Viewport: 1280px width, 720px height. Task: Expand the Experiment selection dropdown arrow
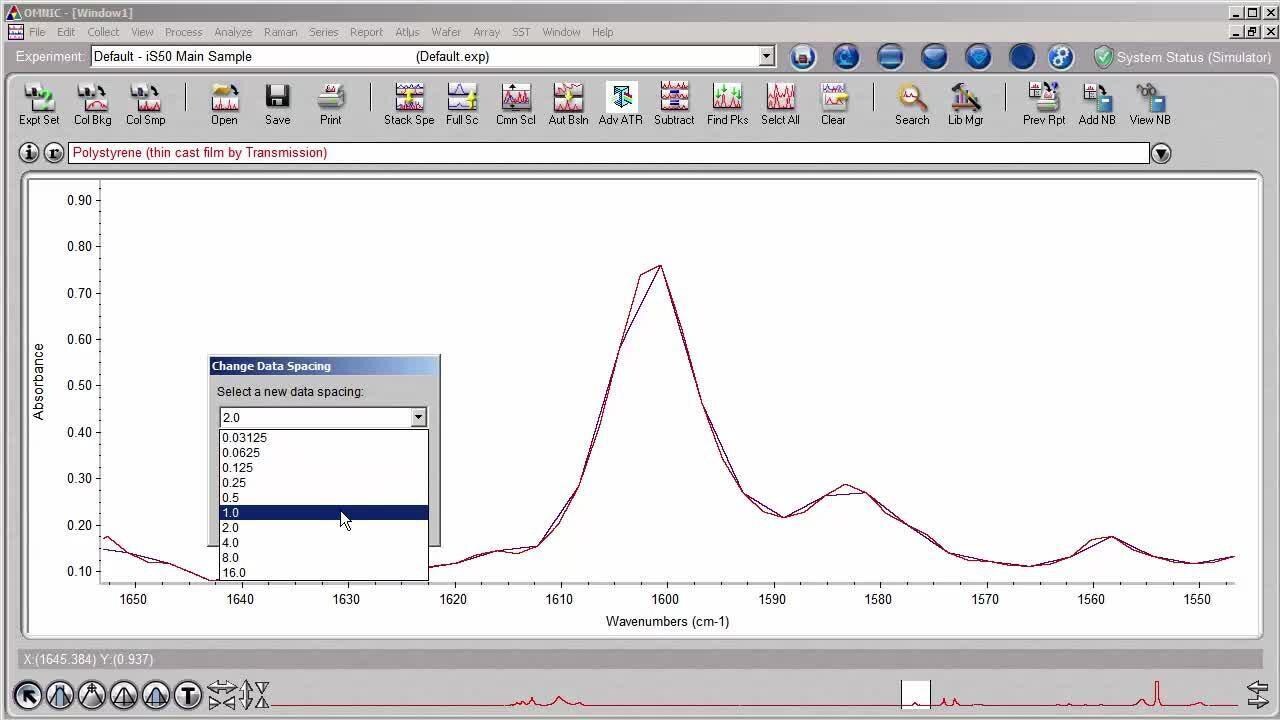(x=766, y=57)
